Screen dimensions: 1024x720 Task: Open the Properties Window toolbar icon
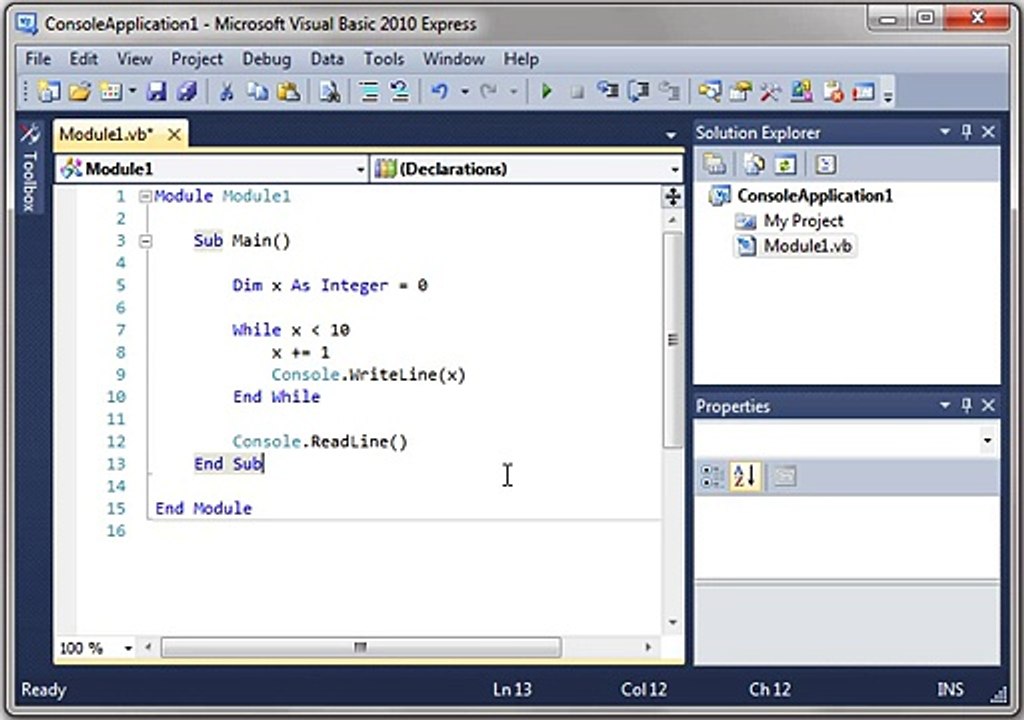click(741, 91)
